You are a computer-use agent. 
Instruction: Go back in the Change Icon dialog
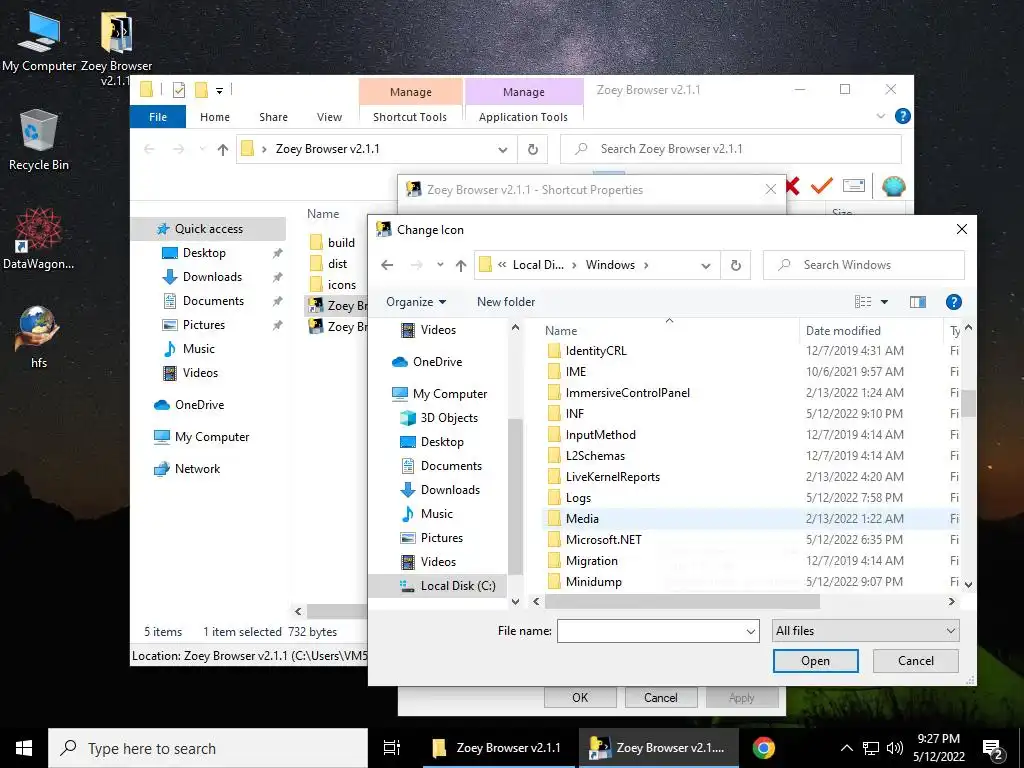(x=387, y=265)
